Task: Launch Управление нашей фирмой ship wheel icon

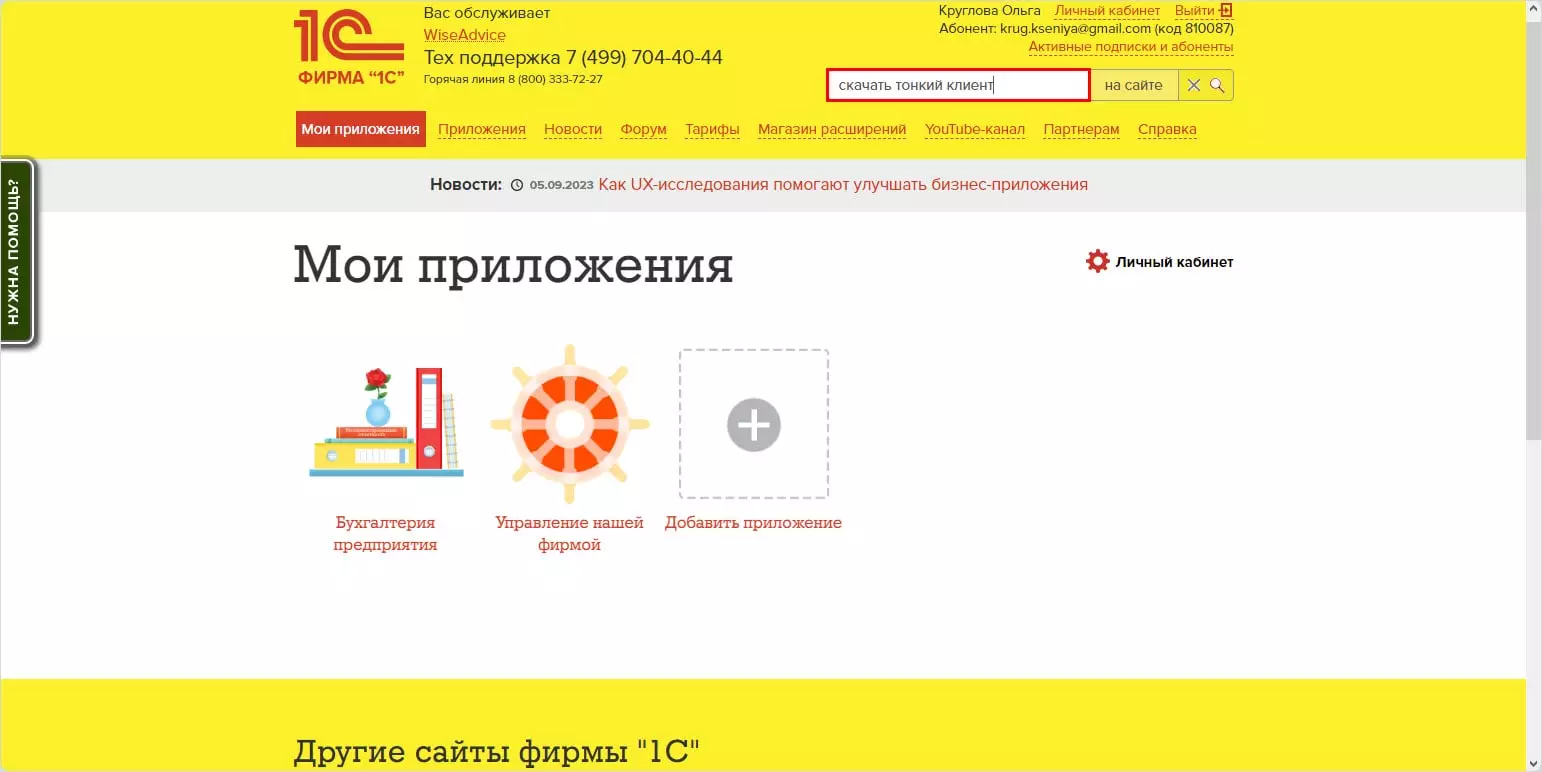Action: coord(569,424)
